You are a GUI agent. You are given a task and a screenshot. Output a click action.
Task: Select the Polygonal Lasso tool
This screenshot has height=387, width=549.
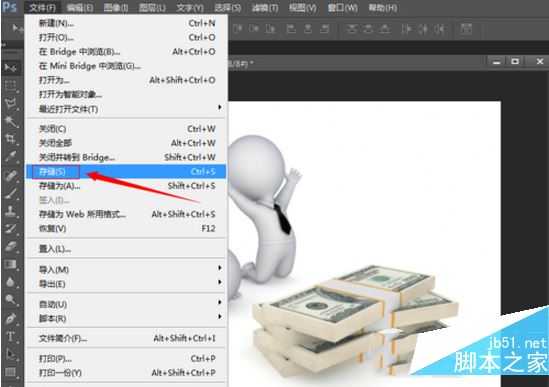click(11, 103)
